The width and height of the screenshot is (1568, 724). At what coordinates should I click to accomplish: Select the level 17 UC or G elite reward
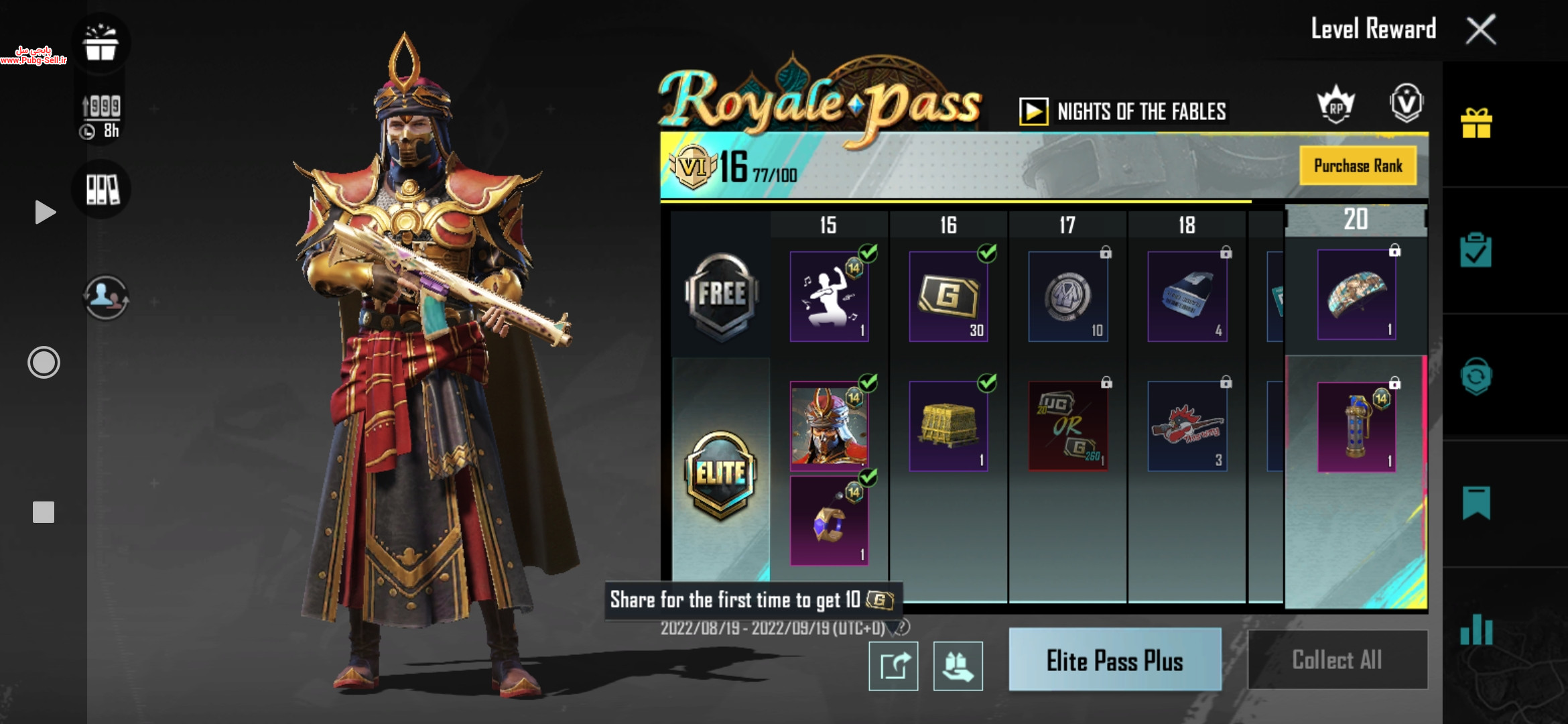tap(1068, 426)
